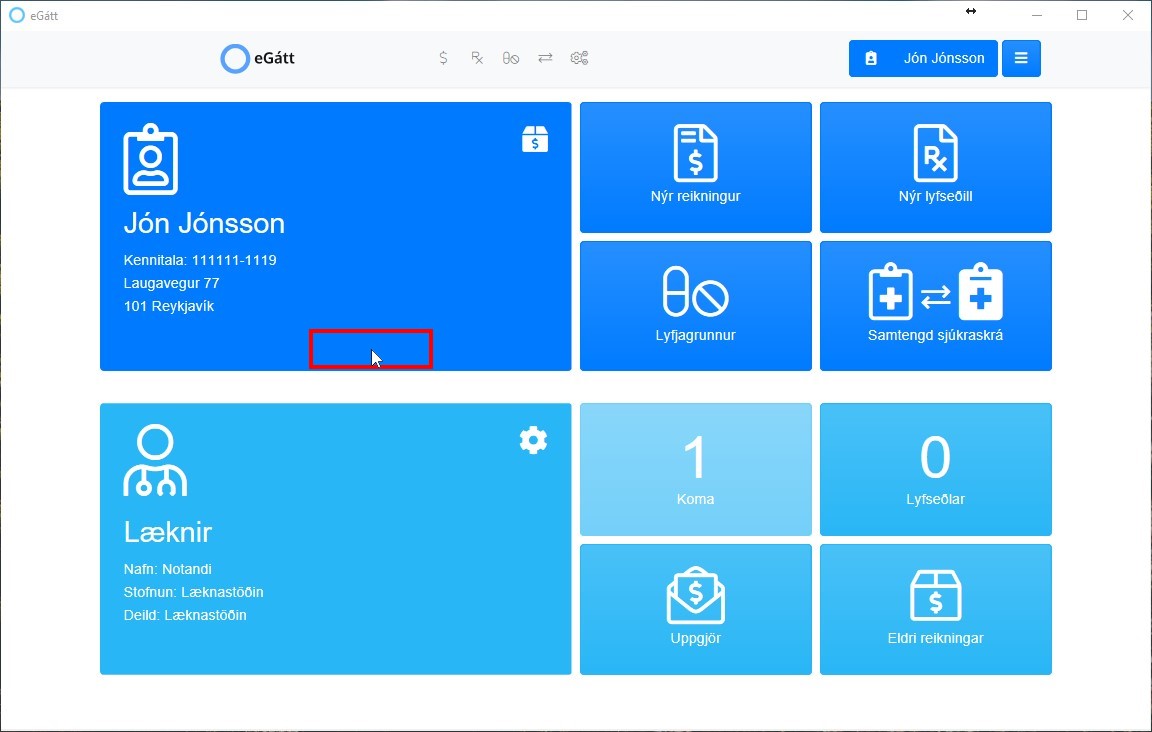Open the Samtengd sjúkraskrá tile
This screenshot has width=1152, height=732.
(935, 306)
